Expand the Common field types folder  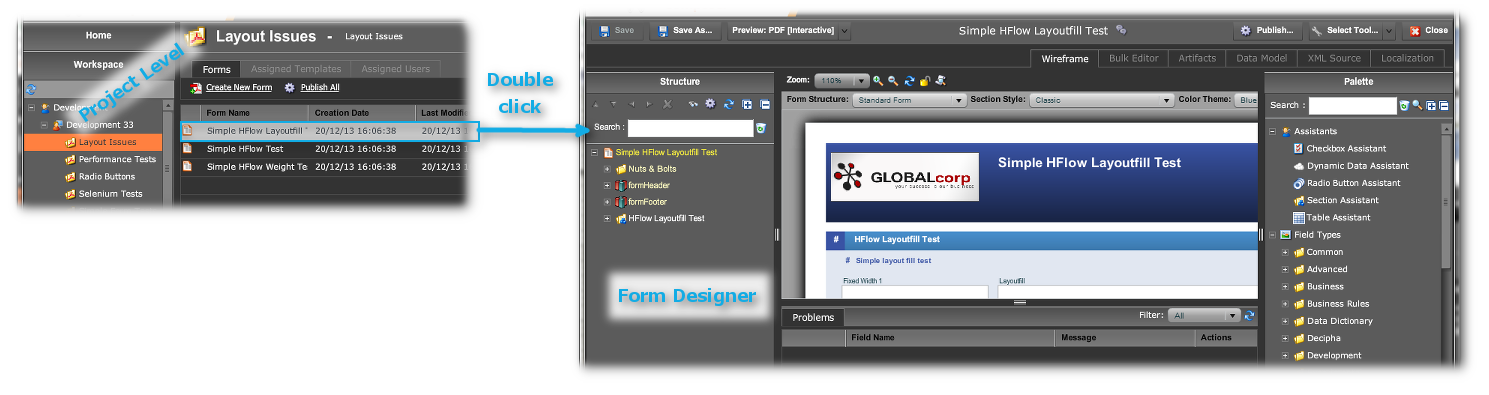1286,252
